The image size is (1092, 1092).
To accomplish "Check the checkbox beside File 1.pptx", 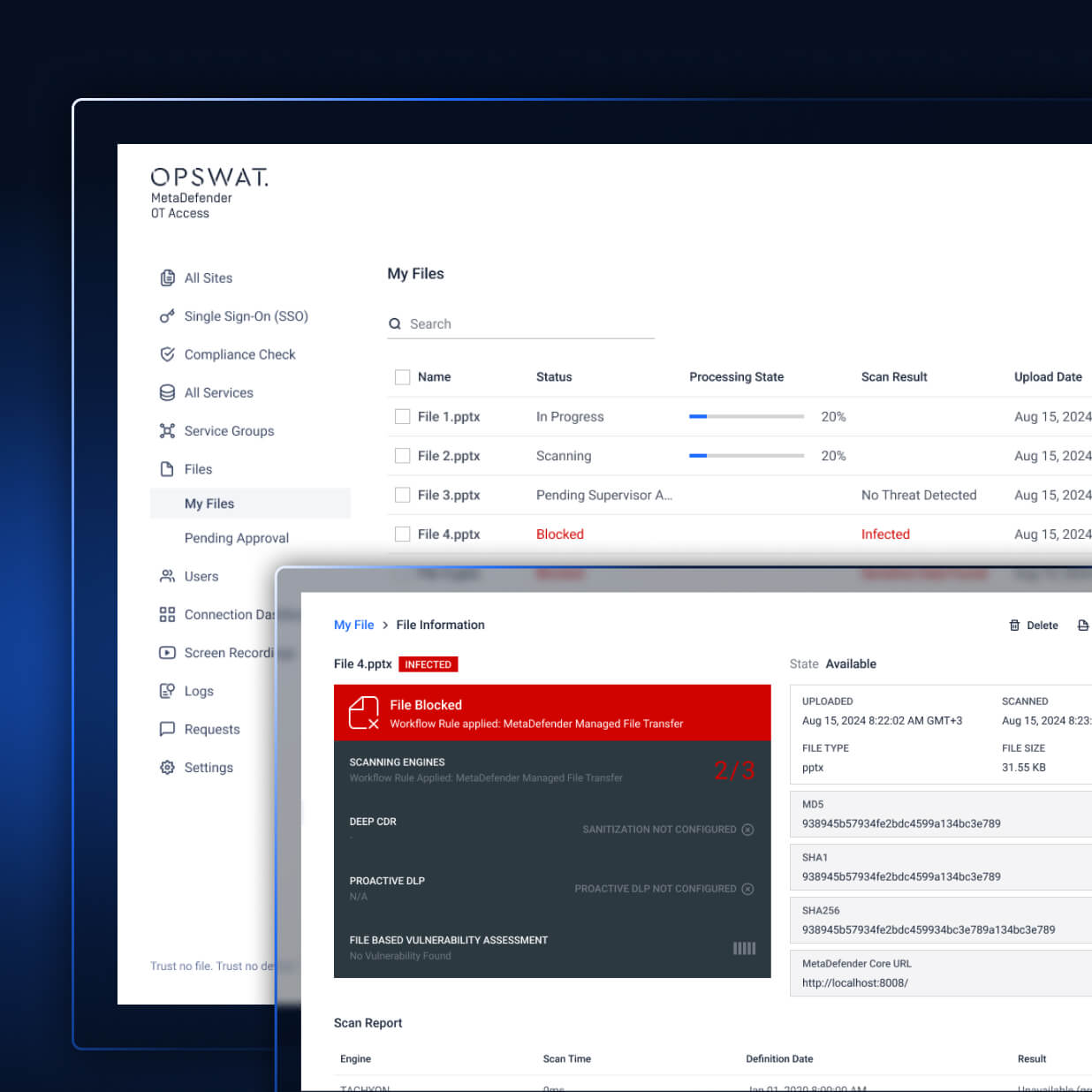I will pos(403,415).
